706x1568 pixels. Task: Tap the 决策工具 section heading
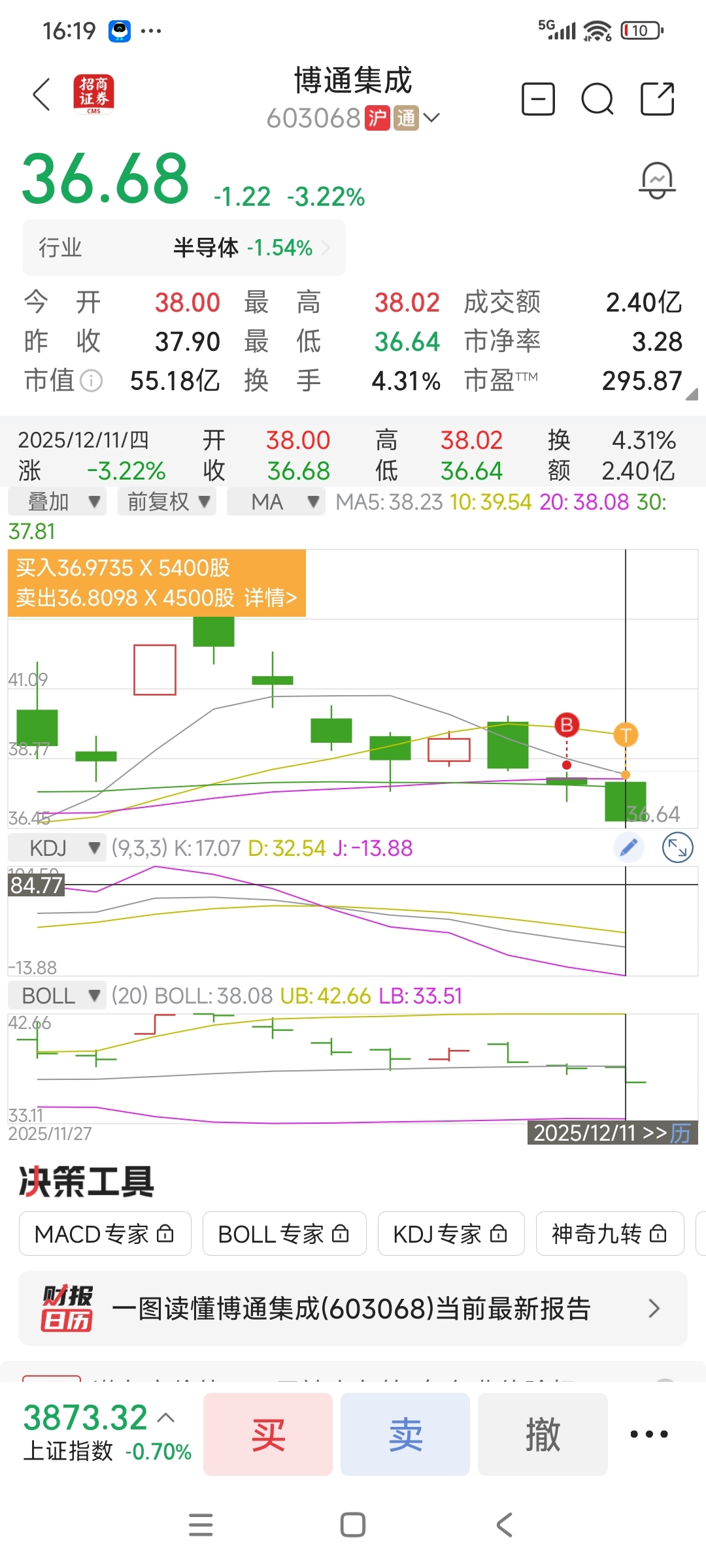86,1181
